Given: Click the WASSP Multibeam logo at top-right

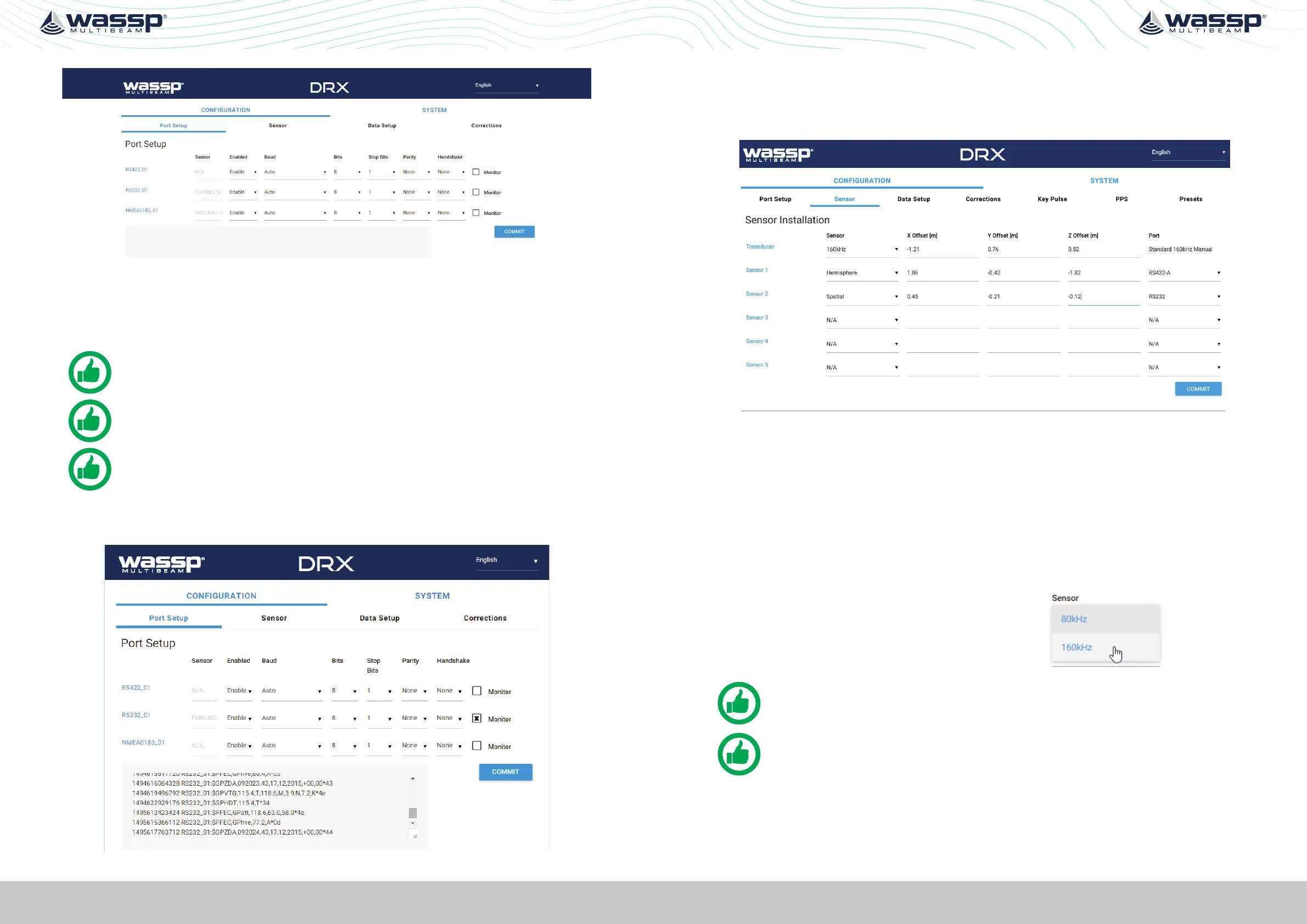Looking at the screenshot, I should (x=1202, y=22).
